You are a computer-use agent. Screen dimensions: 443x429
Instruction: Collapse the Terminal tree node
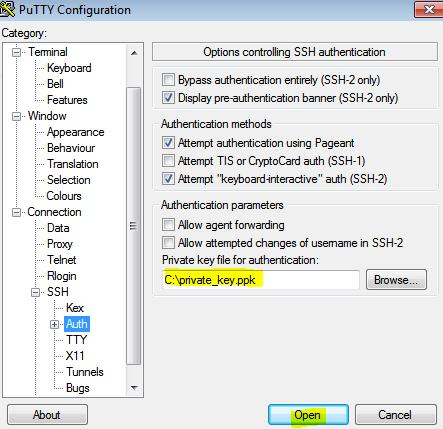coord(16,52)
